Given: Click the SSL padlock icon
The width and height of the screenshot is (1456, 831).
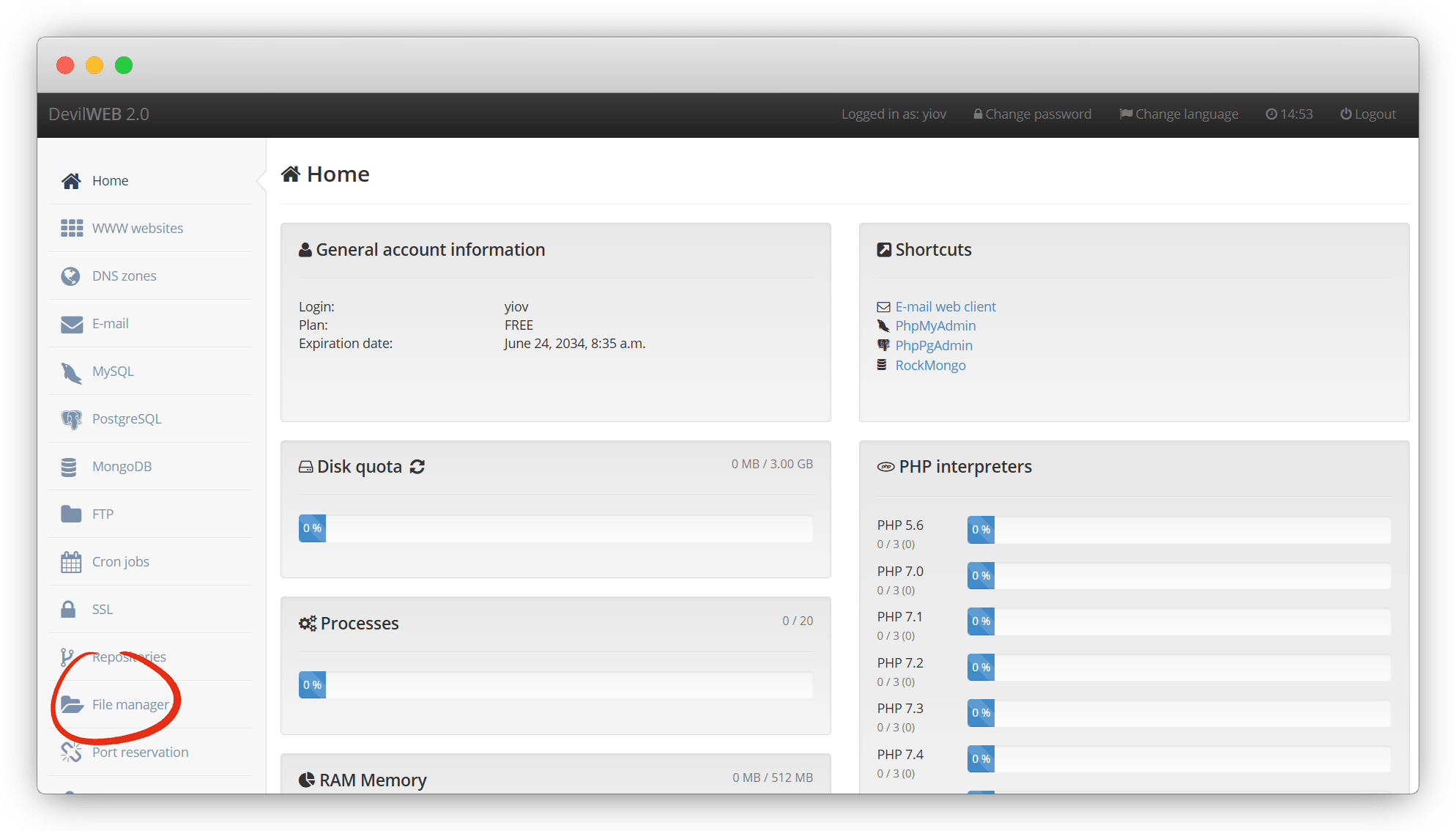Looking at the screenshot, I should (x=68, y=610).
